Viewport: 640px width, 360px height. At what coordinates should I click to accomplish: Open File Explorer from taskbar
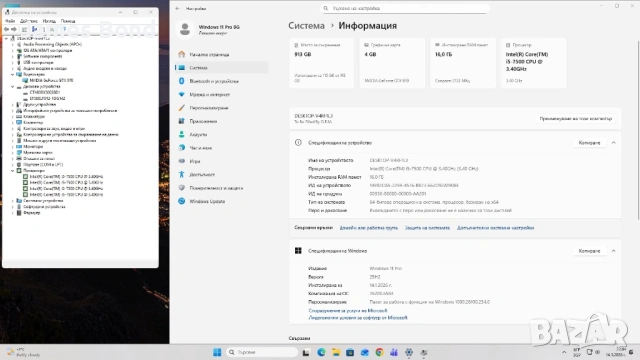pyautogui.click(x=336, y=352)
